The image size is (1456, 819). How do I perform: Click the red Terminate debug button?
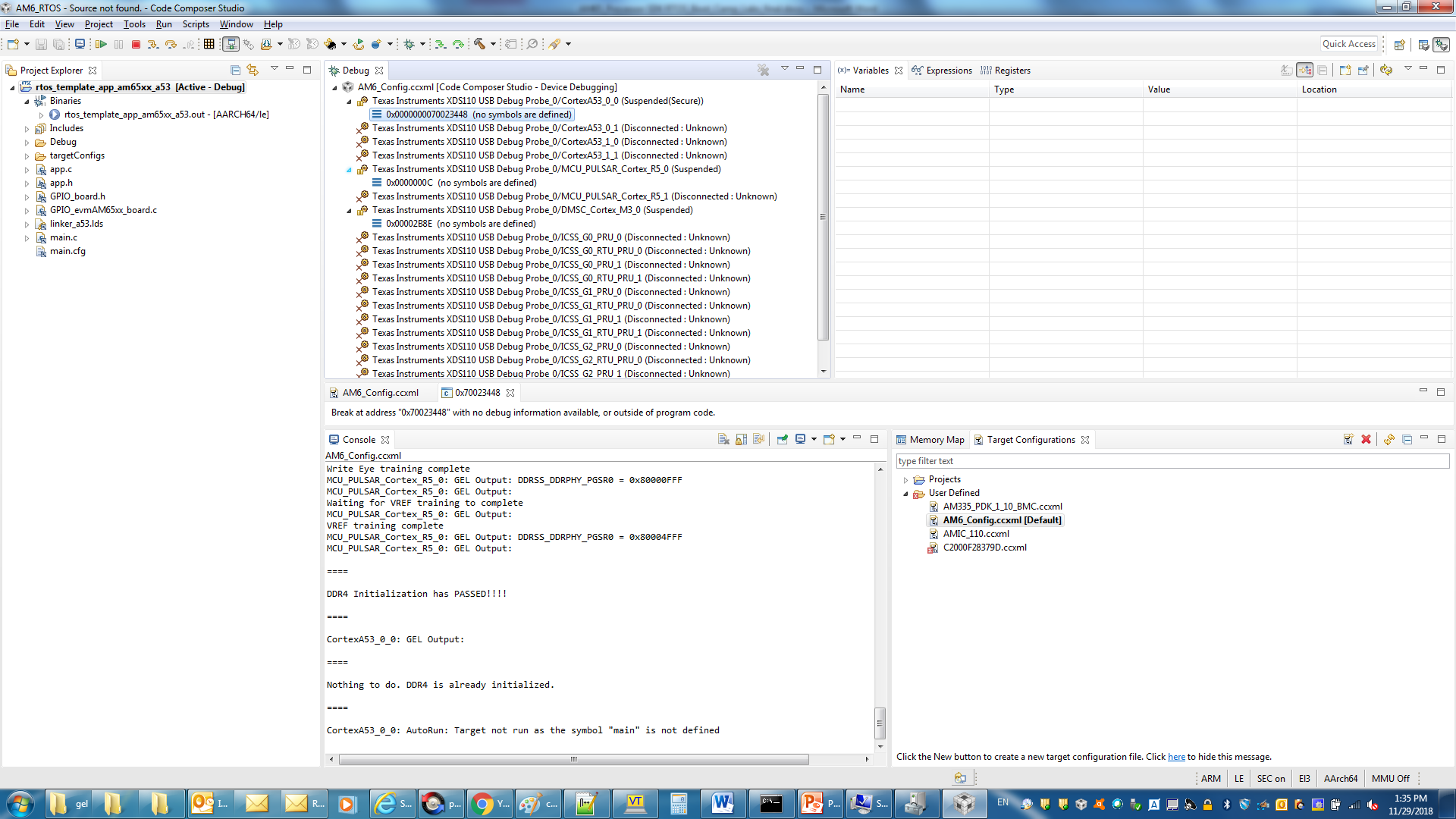136,45
